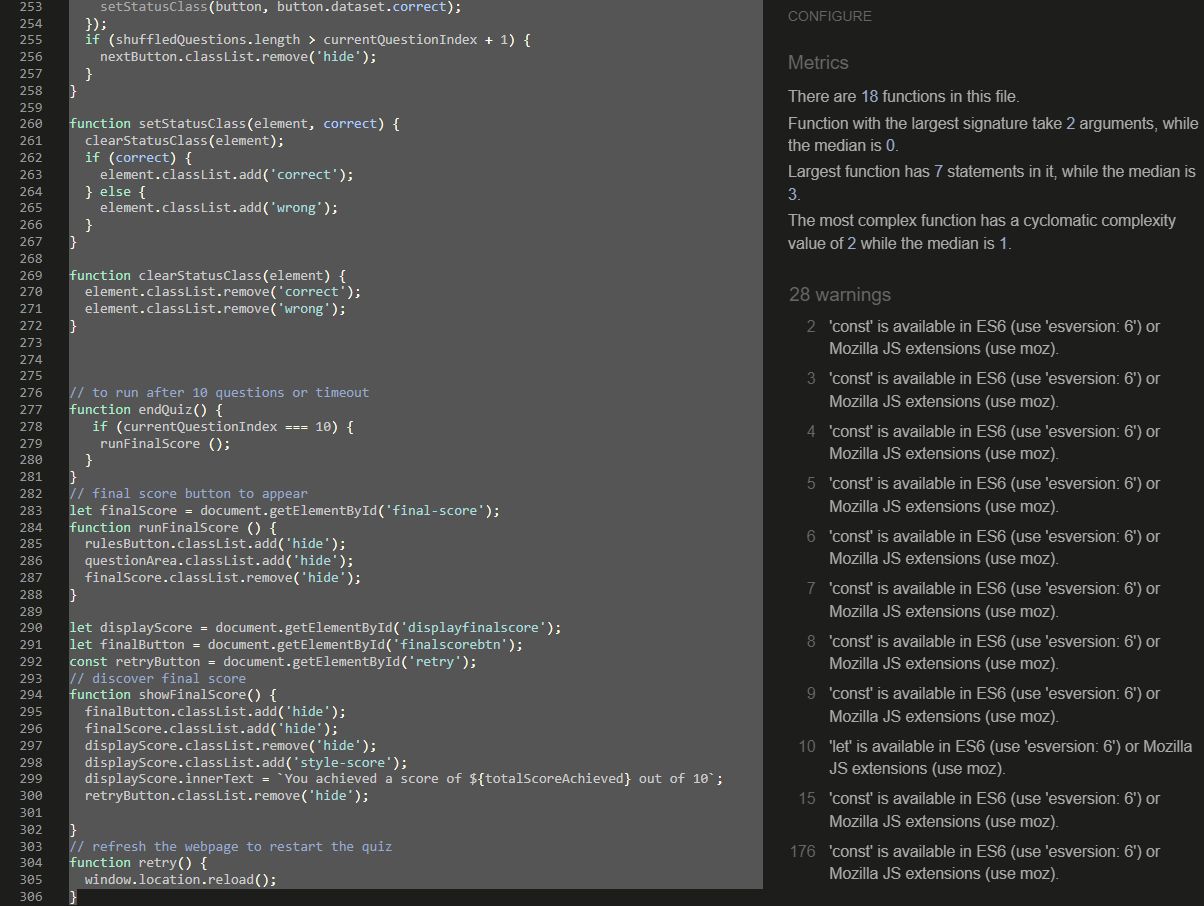Click gutter line number 306
This screenshot has height=906, width=1204.
pos(30,896)
